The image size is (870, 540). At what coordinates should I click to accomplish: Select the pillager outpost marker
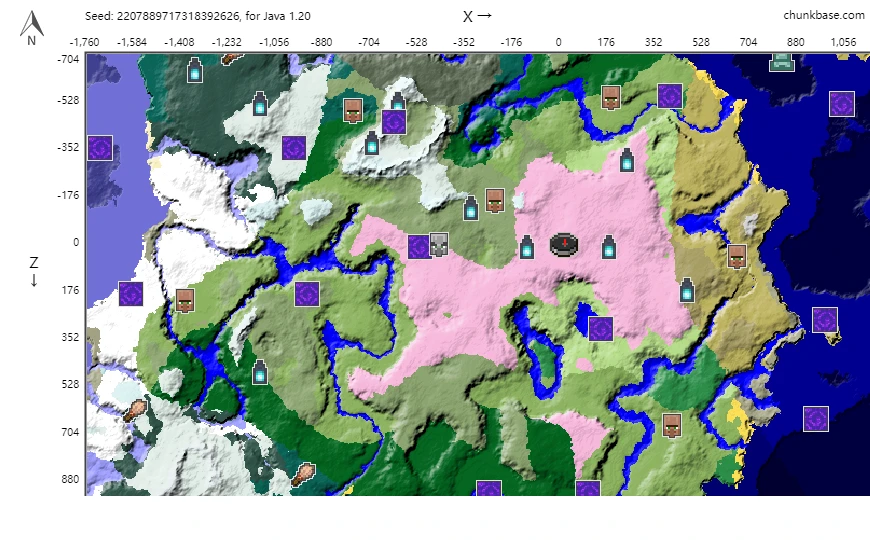[x=439, y=245]
